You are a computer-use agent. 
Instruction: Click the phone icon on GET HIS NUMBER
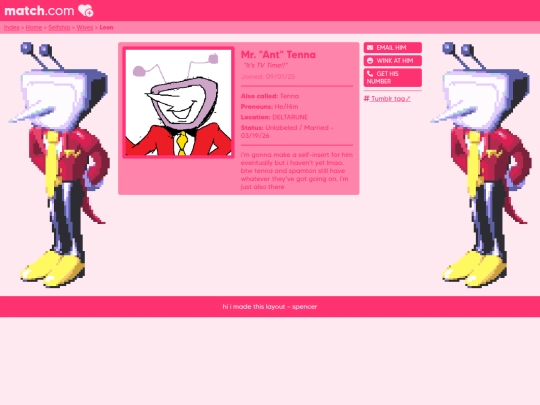click(370, 73)
